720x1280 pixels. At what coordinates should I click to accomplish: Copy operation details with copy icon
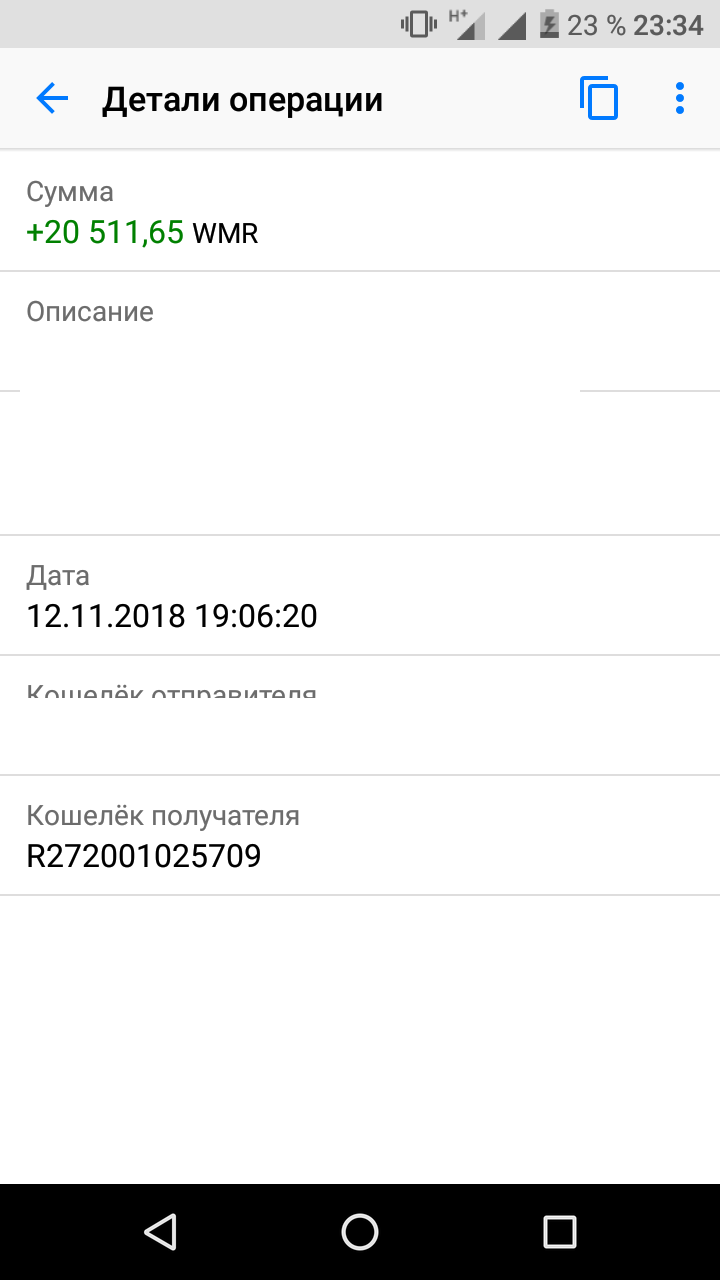598,99
